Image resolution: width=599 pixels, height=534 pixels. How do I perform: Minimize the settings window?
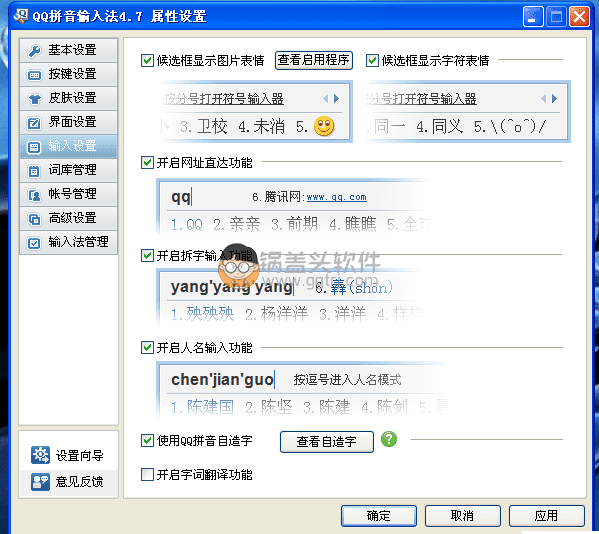point(533,17)
